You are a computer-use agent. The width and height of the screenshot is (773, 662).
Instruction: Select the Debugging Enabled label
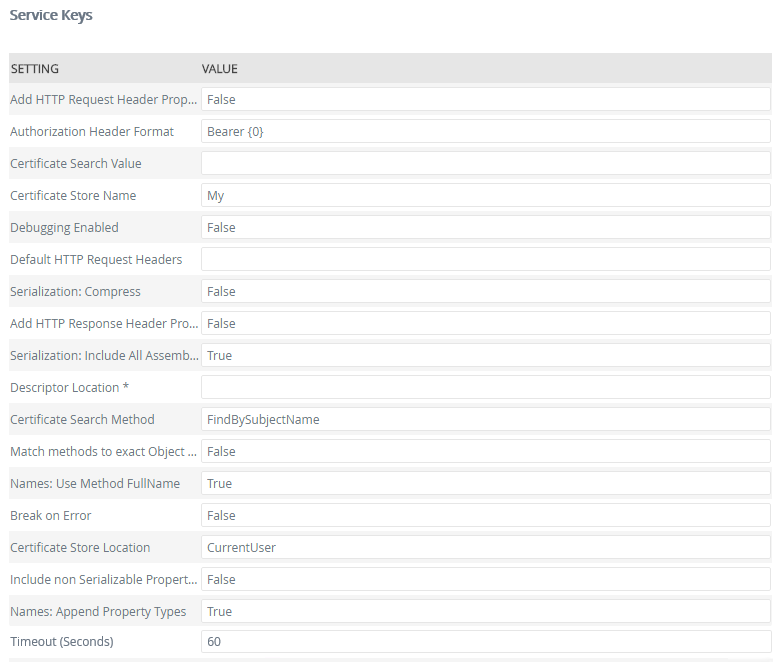[x=64, y=228]
